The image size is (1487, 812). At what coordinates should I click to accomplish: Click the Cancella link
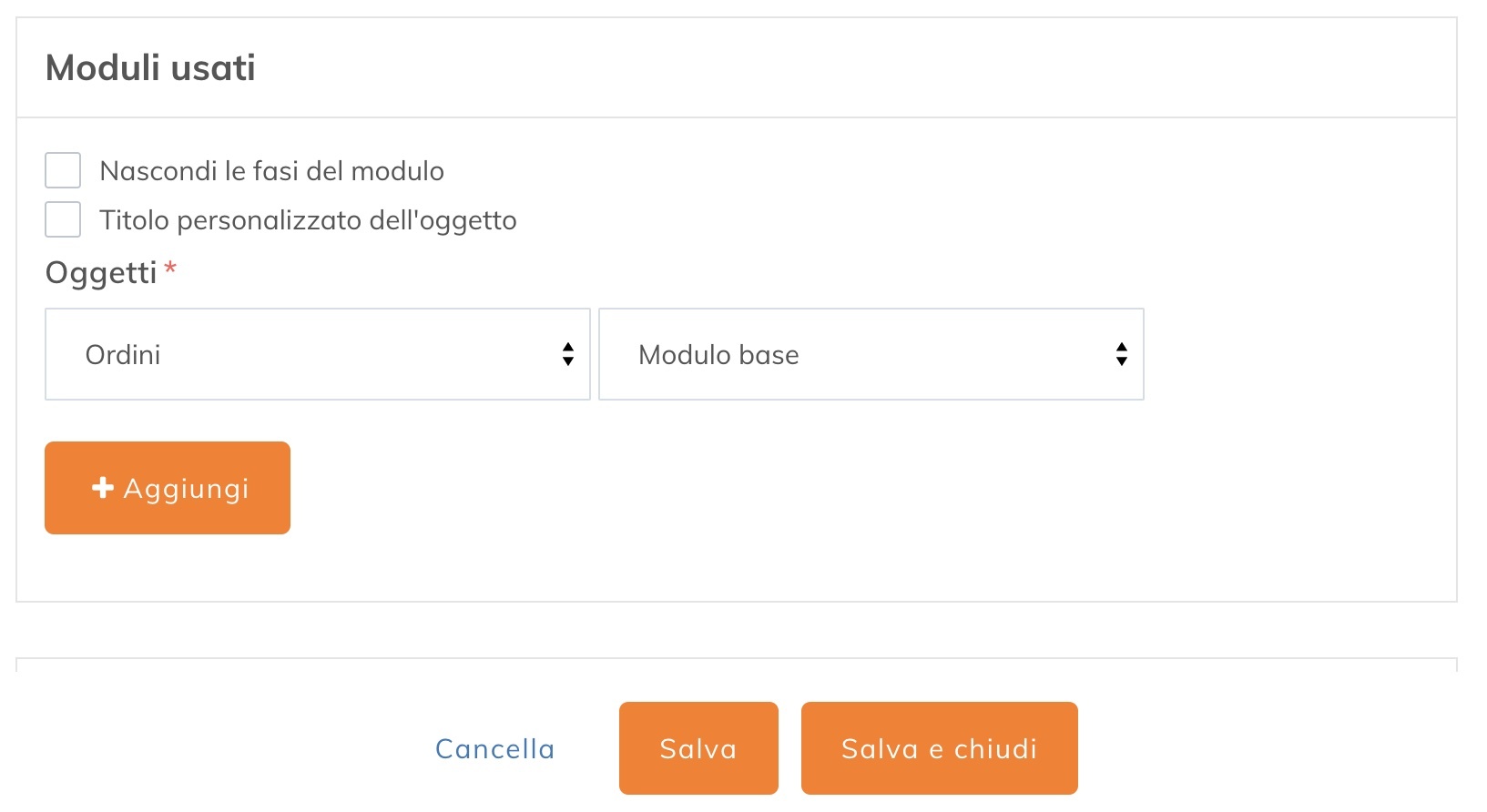pyautogui.click(x=494, y=748)
